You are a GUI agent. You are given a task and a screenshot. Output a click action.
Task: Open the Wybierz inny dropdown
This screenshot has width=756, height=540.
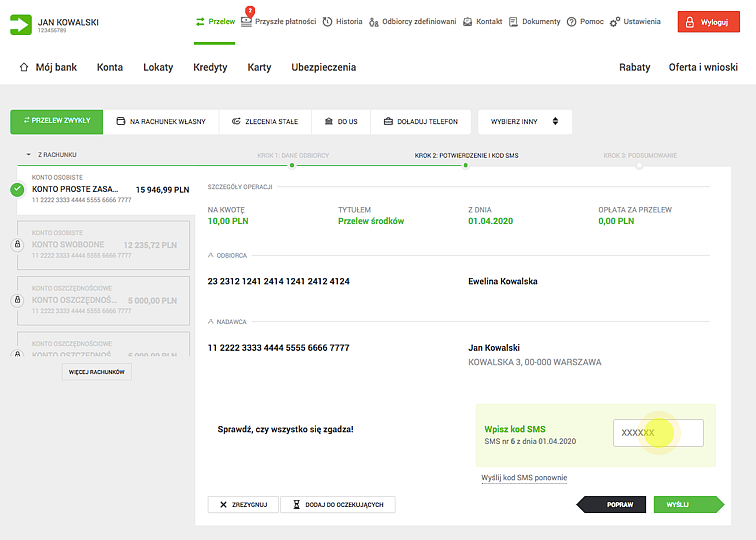(525, 122)
